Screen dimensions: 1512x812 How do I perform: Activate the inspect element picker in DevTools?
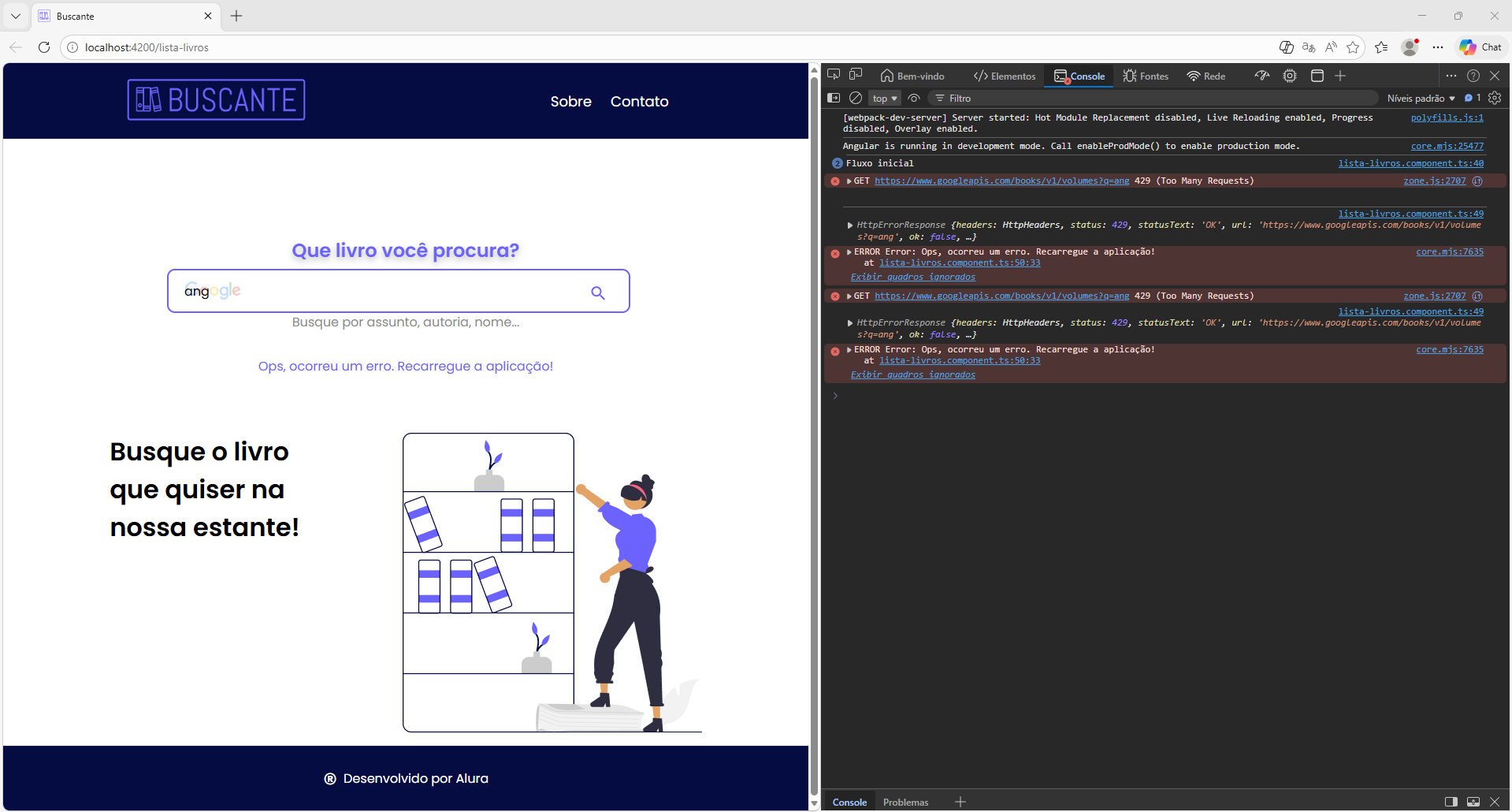pyautogui.click(x=834, y=75)
